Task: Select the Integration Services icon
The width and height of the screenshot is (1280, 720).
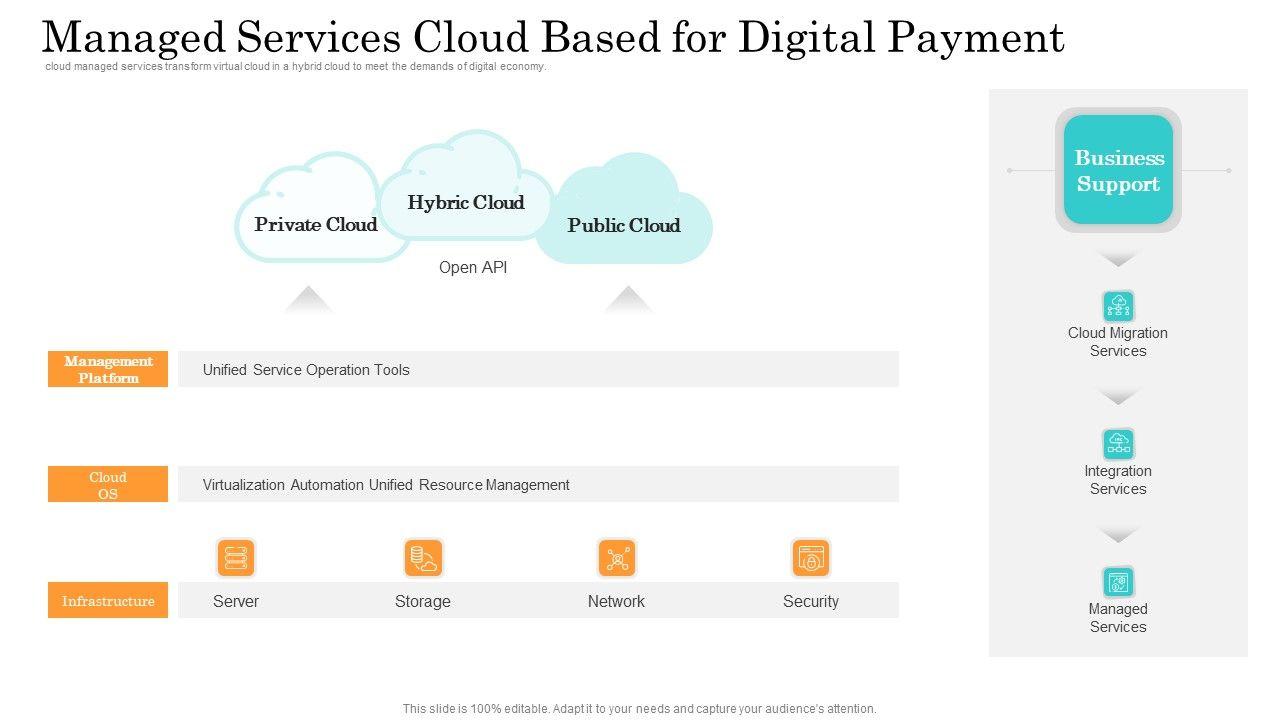Action: (x=1118, y=444)
